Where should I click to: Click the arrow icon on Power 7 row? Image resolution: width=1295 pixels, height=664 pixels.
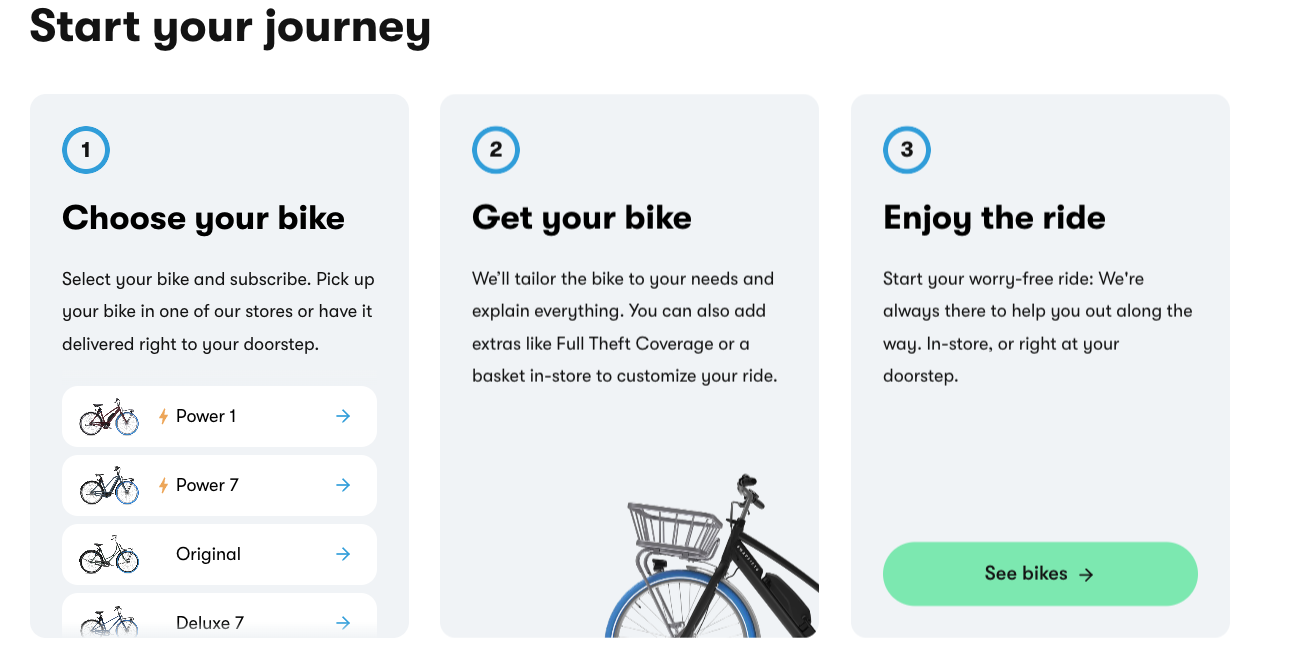point(343,485)
